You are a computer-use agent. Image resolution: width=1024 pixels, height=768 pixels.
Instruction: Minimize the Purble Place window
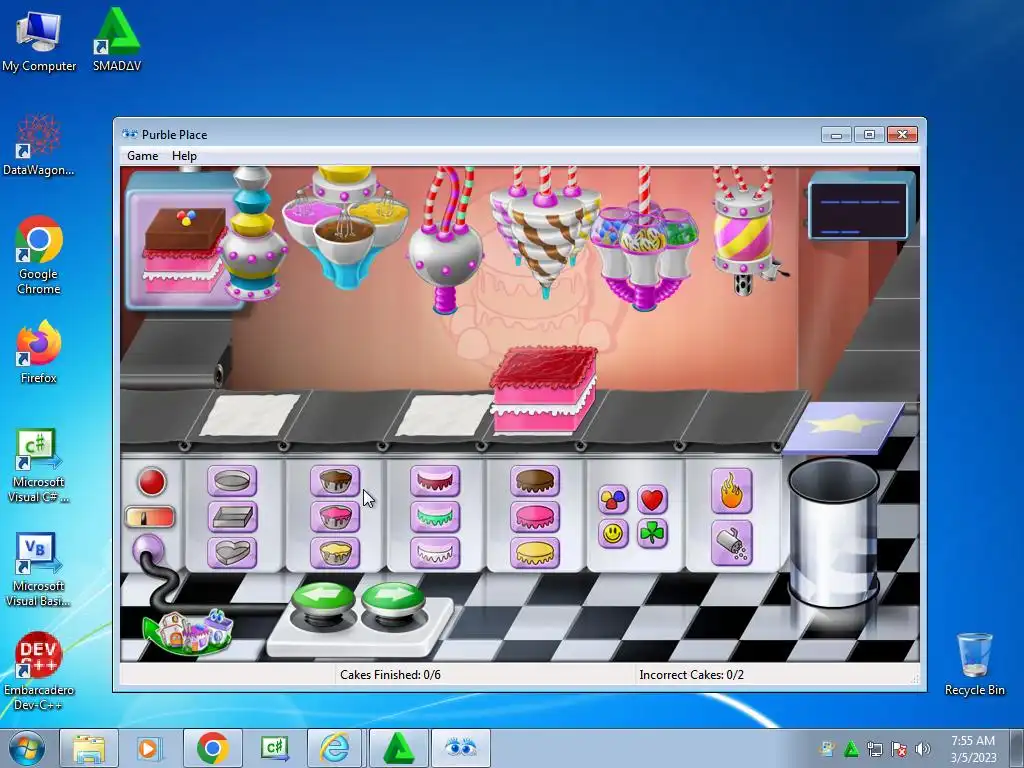point(837,135)
